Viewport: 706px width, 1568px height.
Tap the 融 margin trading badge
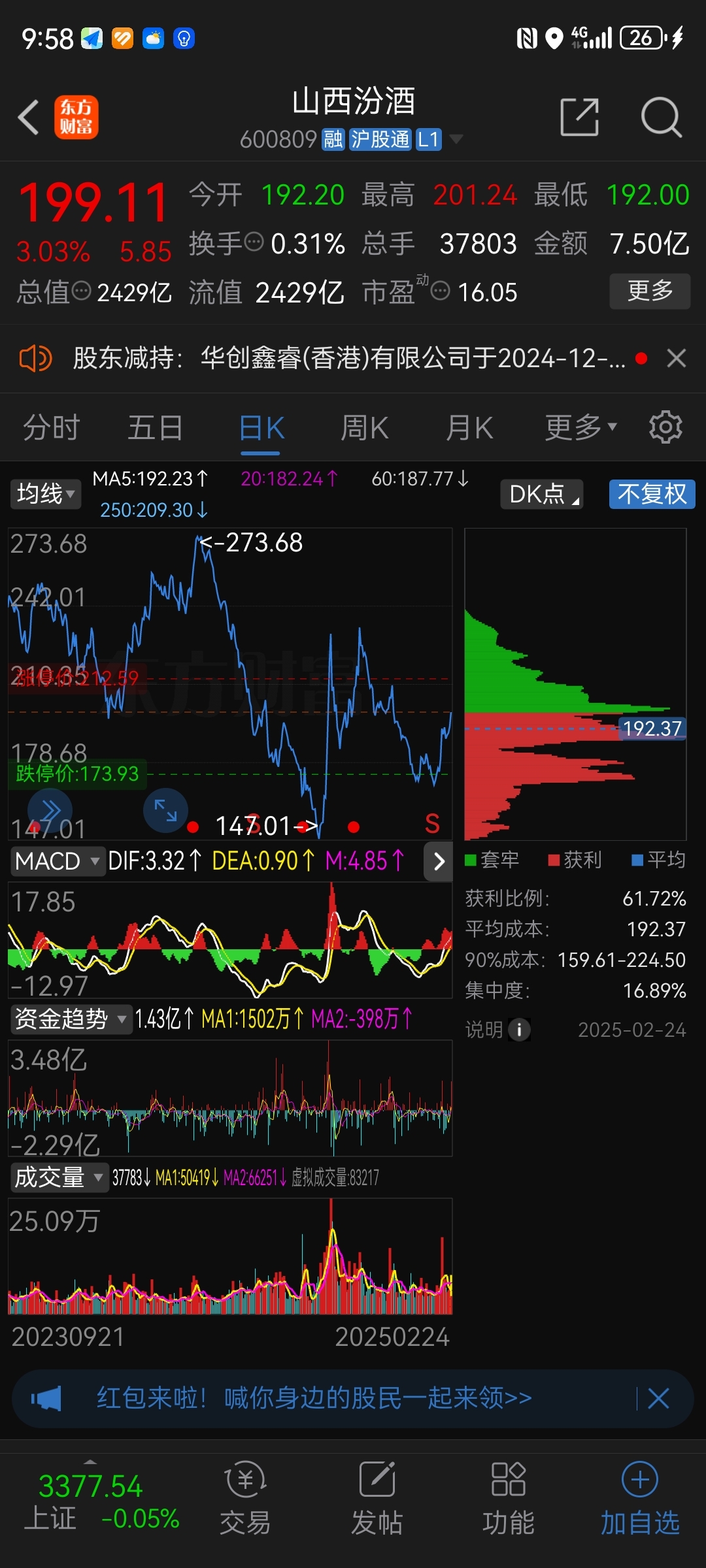click(x=333, y=139)
